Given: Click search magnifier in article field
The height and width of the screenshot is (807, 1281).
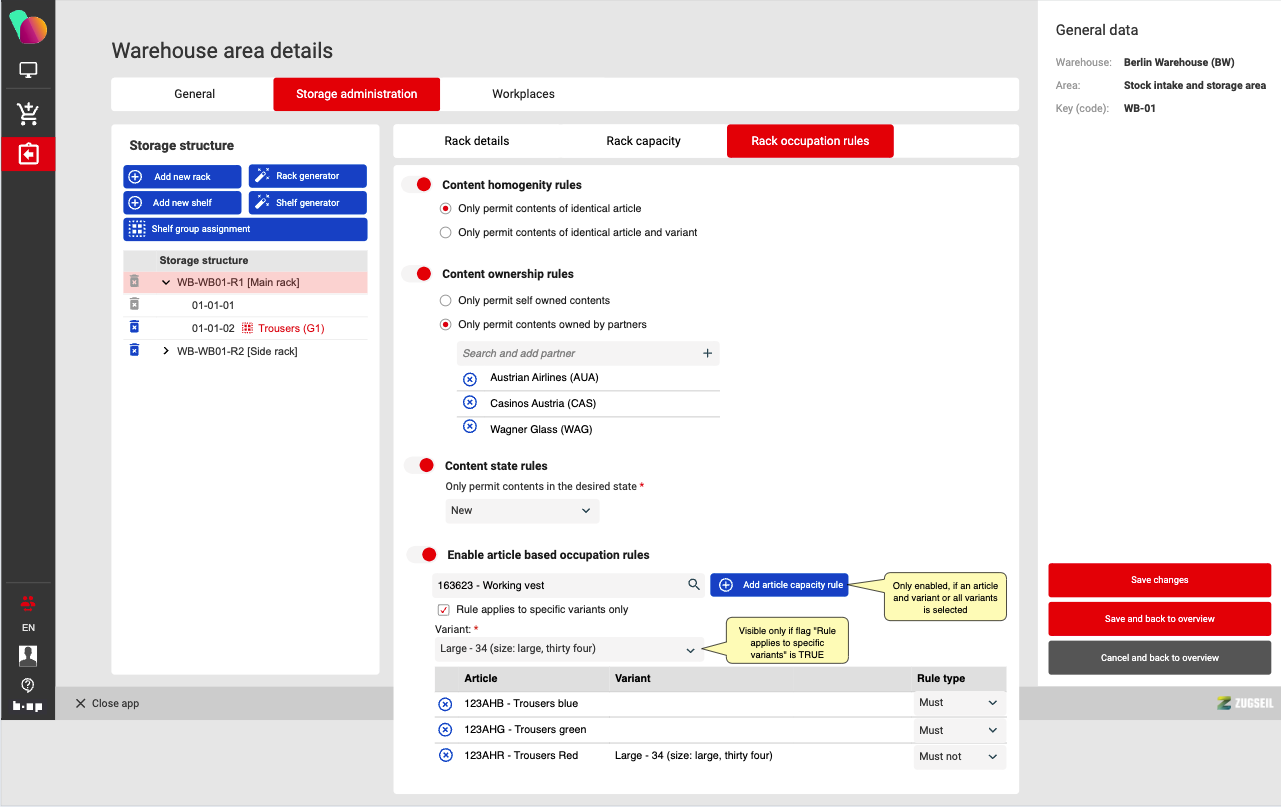Looking at the screenshot, I should (x=694, y=585).
